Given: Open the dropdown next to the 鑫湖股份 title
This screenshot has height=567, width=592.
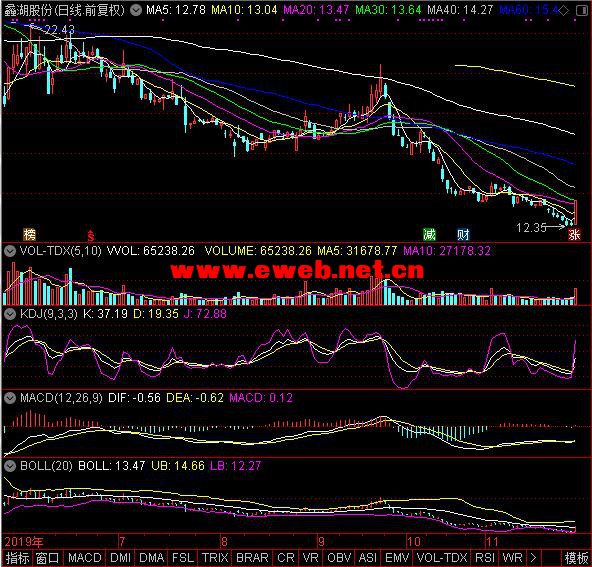Looking at the screenshot, I should (136, 10).
